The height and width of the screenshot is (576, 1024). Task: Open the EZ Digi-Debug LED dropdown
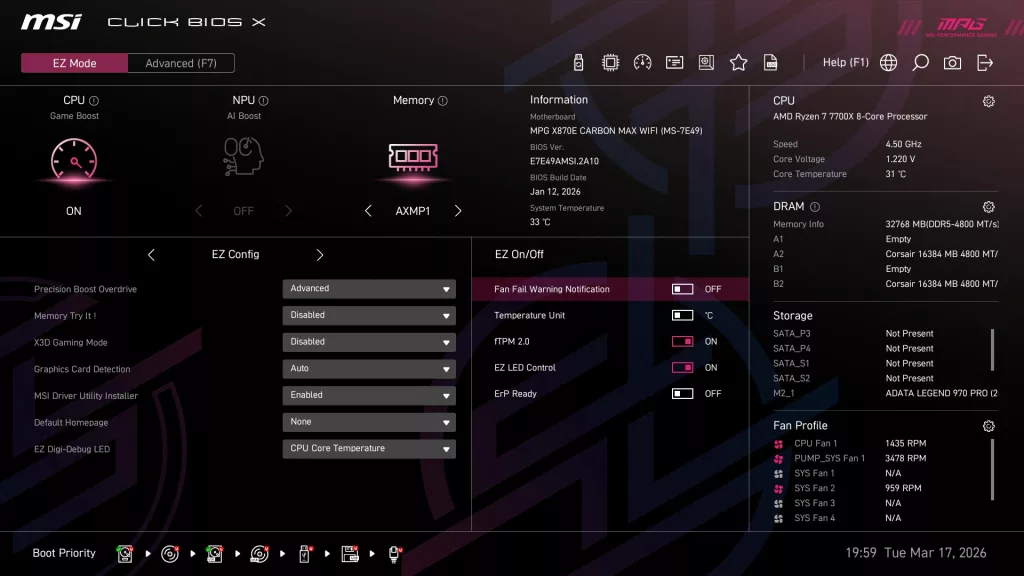coord(368,448)
